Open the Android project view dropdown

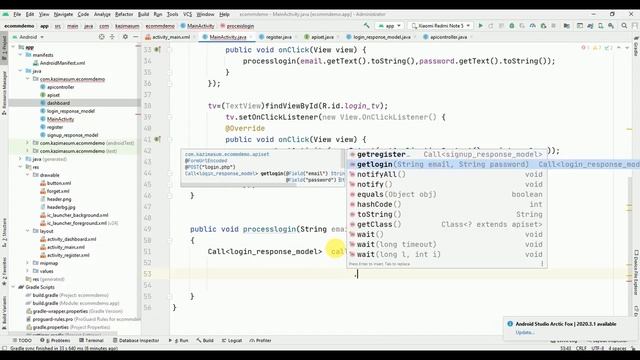point(28,37)
